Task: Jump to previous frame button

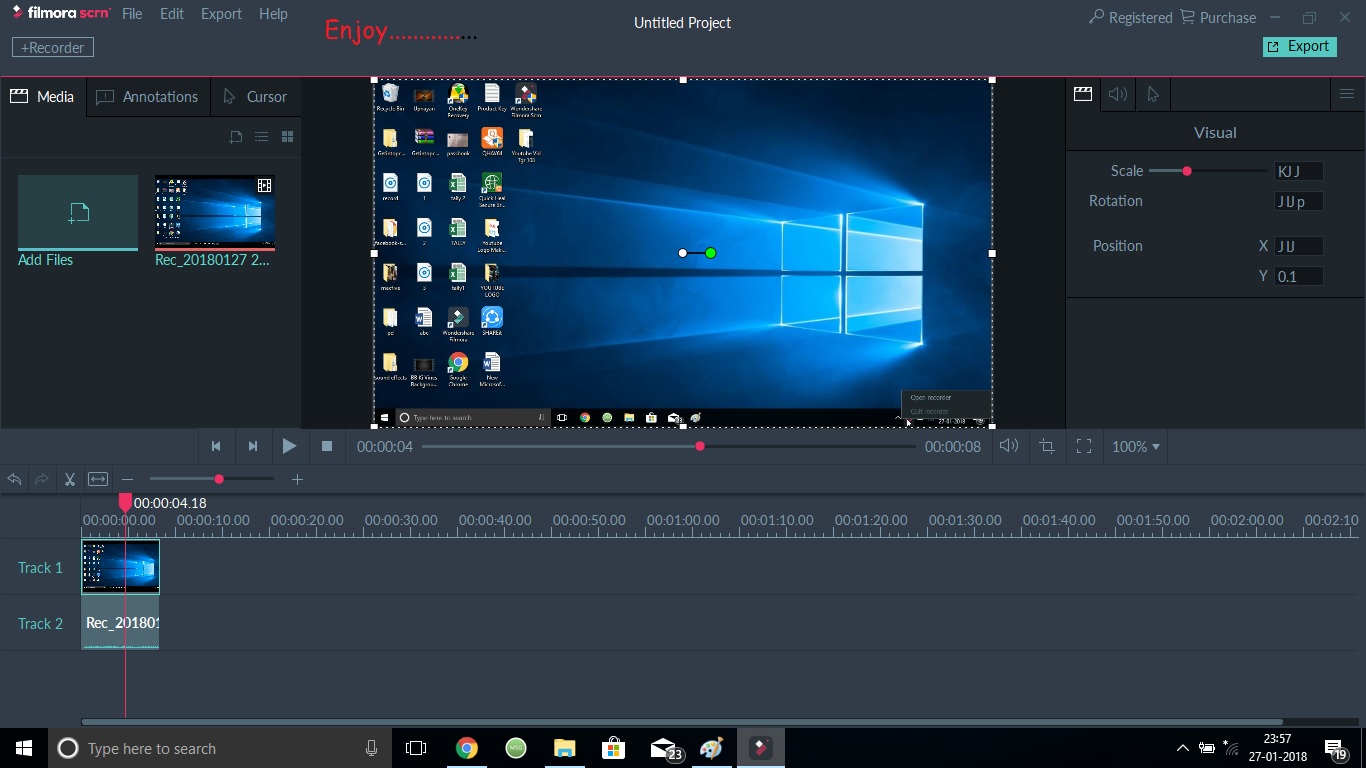Action: coord(216,446)
